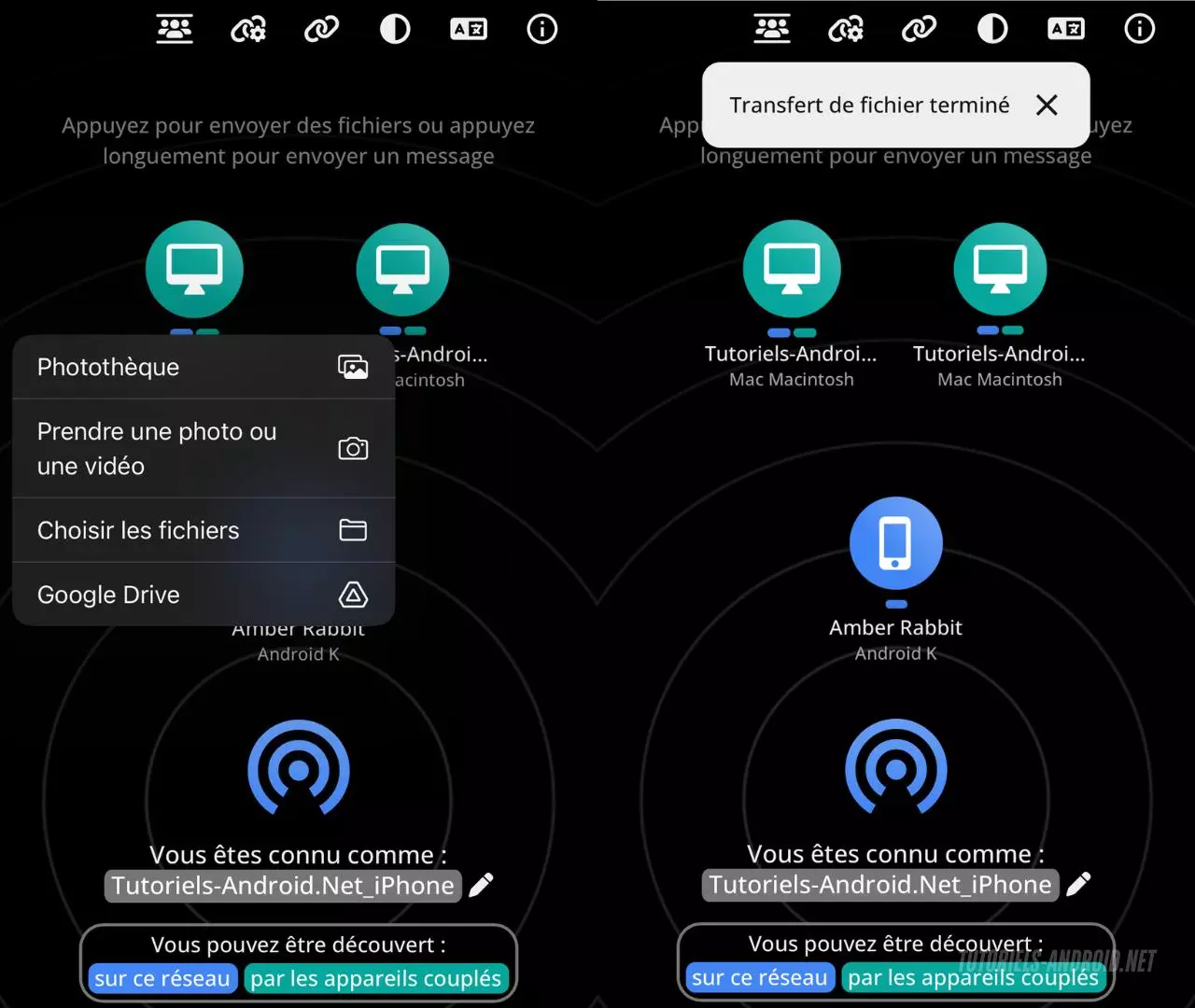
Task: Click the blue antenna icon, left screen
Action: (x=299, y=767)
